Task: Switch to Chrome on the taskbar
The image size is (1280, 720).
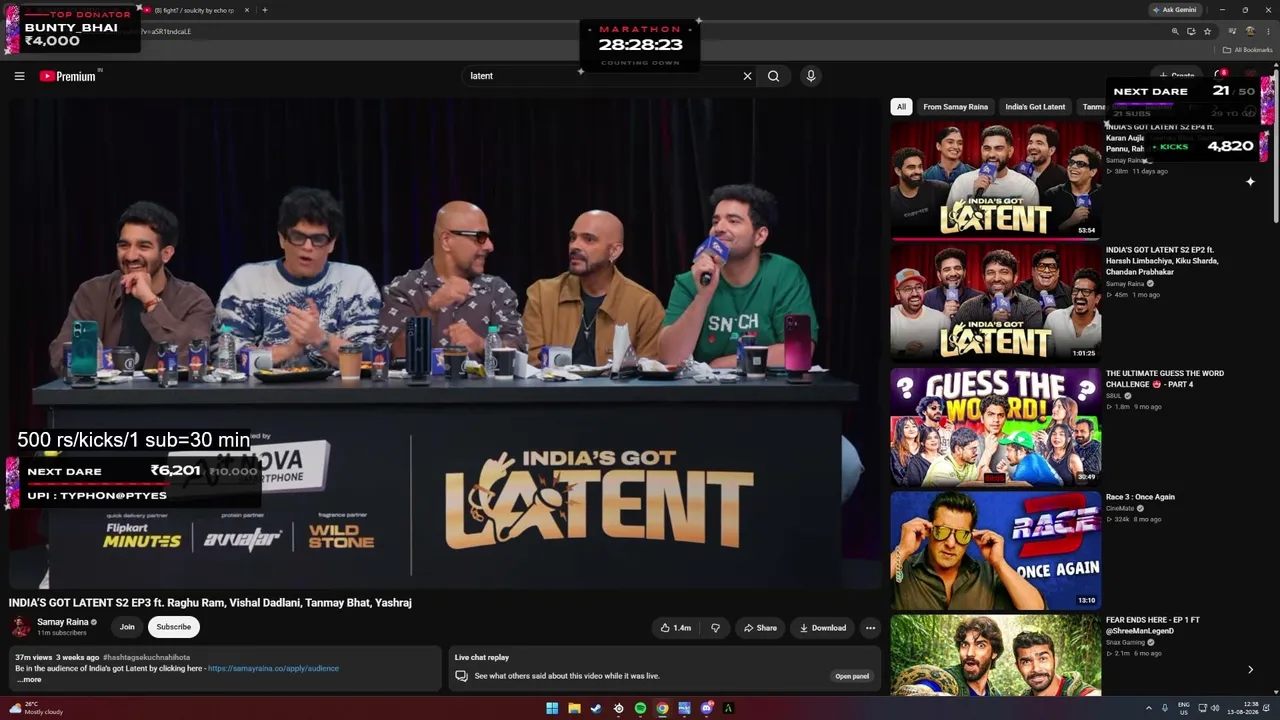Action: (x=662, y=709)
